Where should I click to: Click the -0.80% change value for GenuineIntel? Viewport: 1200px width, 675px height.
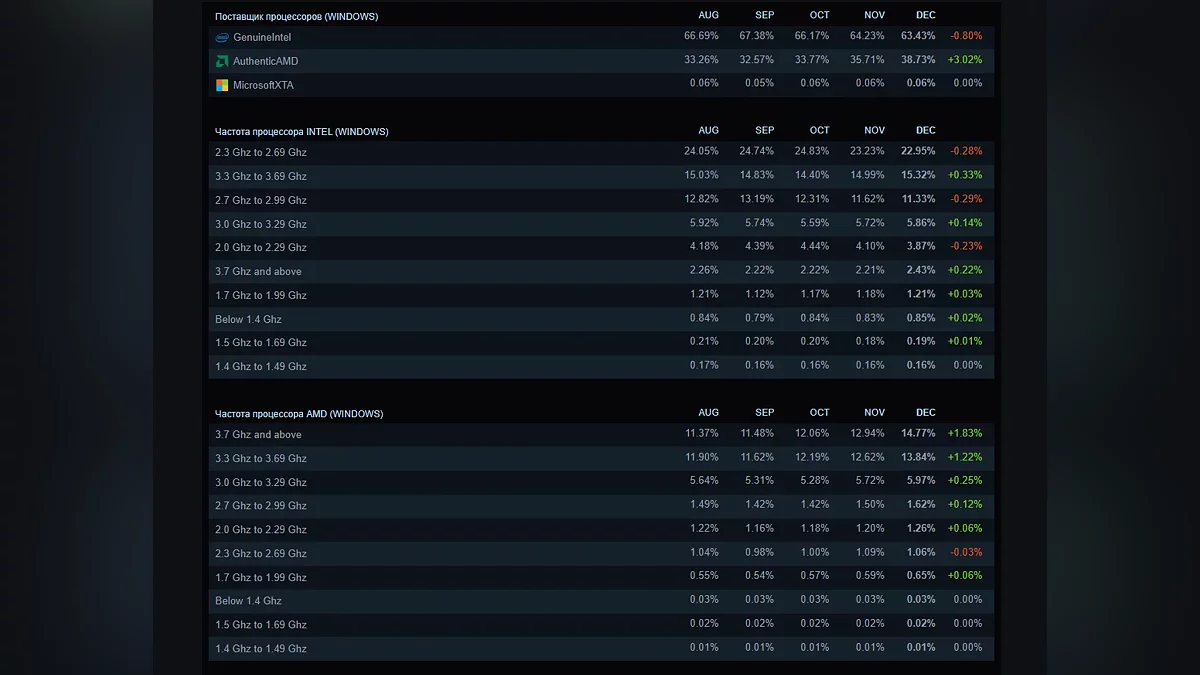pos(965,36)
